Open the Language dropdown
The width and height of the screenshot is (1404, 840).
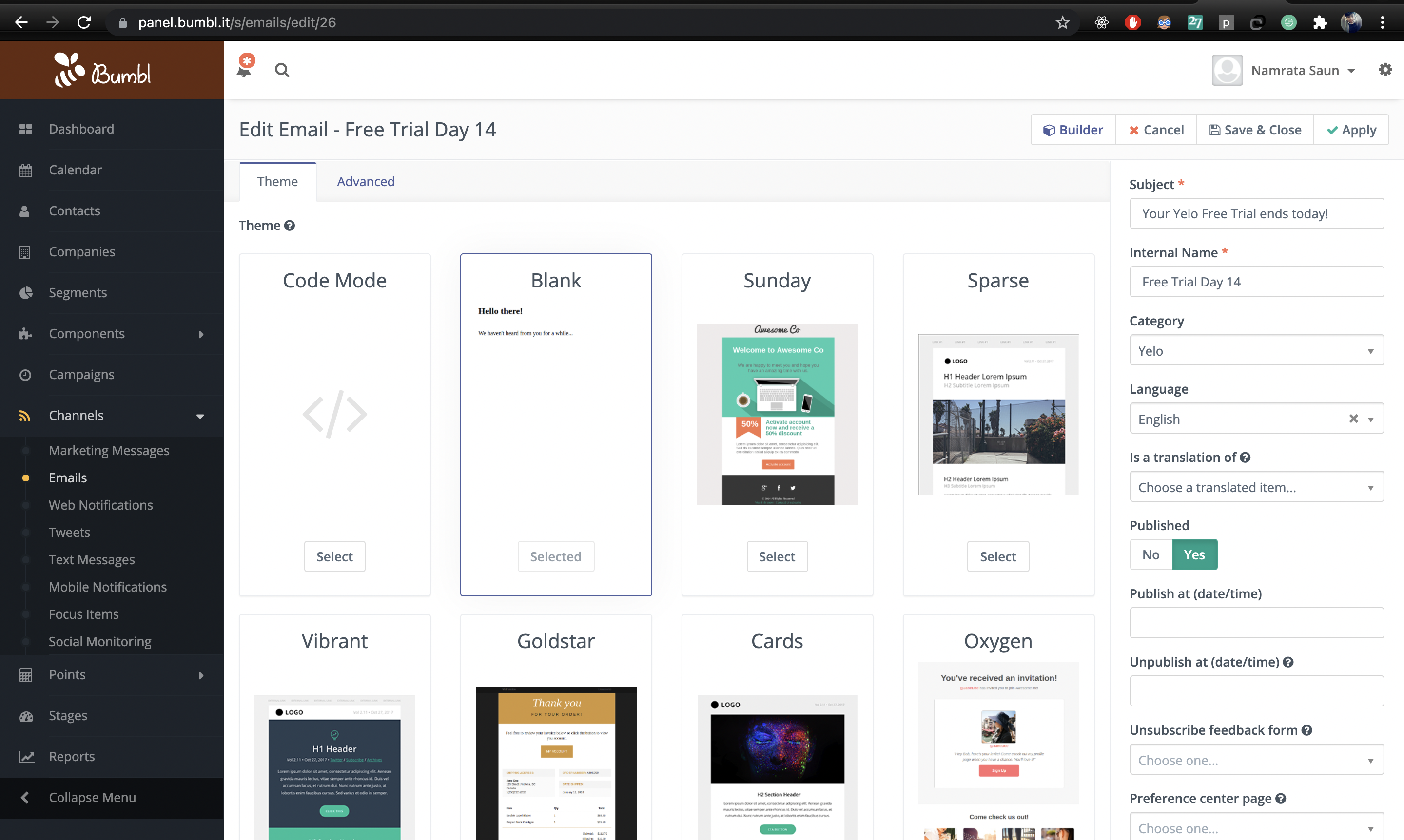click(1256, 419)
